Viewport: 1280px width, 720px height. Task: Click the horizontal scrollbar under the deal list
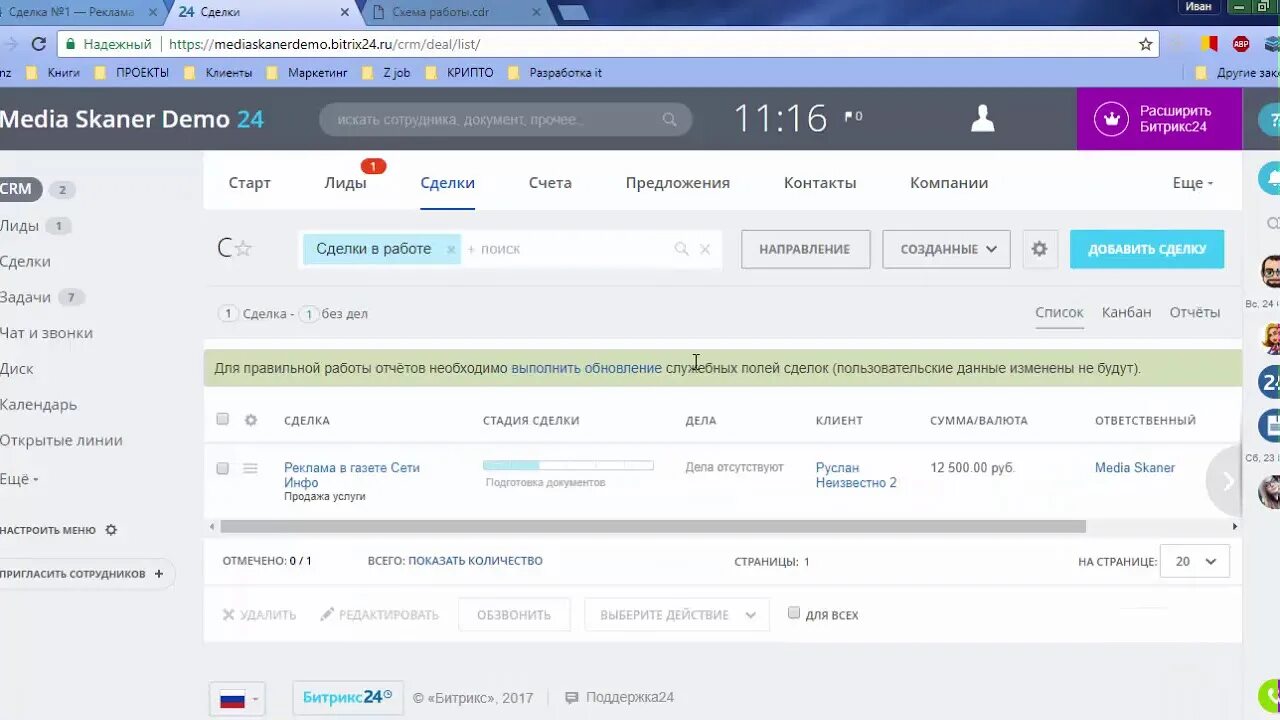click(653, 526)
